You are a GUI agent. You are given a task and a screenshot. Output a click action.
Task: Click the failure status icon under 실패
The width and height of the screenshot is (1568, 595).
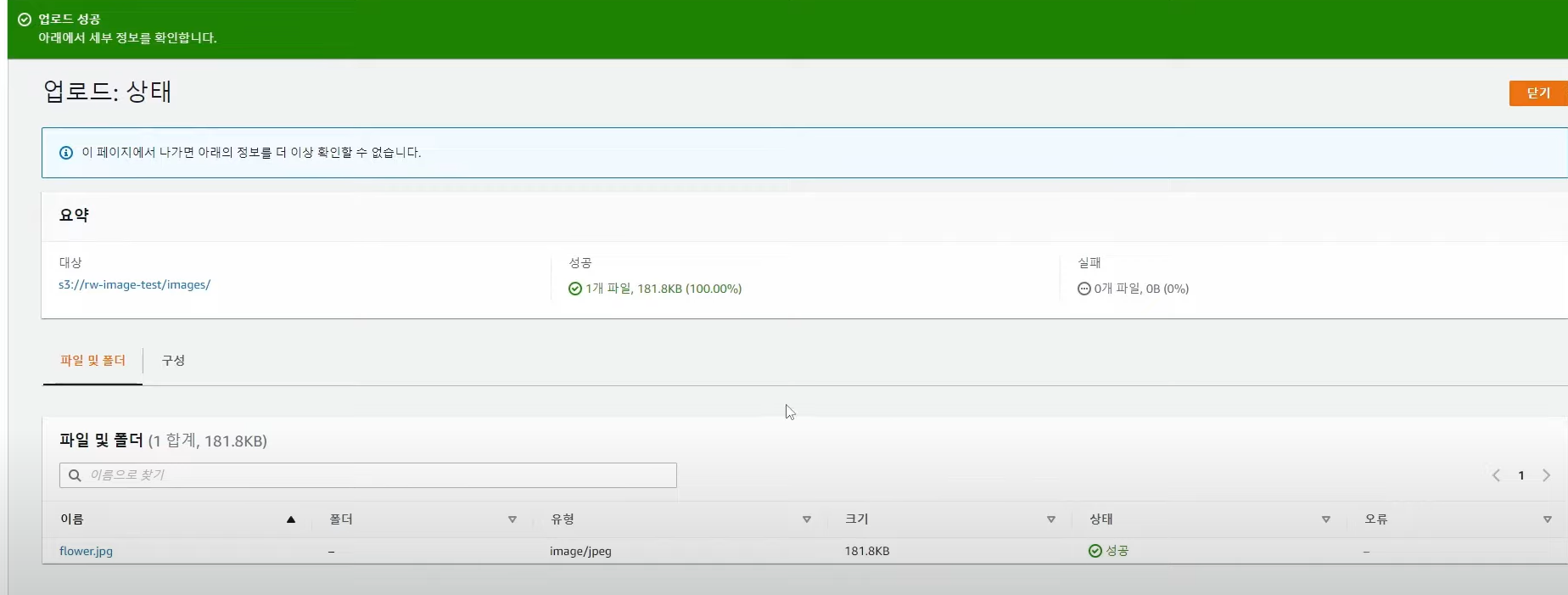[1084, 289]
